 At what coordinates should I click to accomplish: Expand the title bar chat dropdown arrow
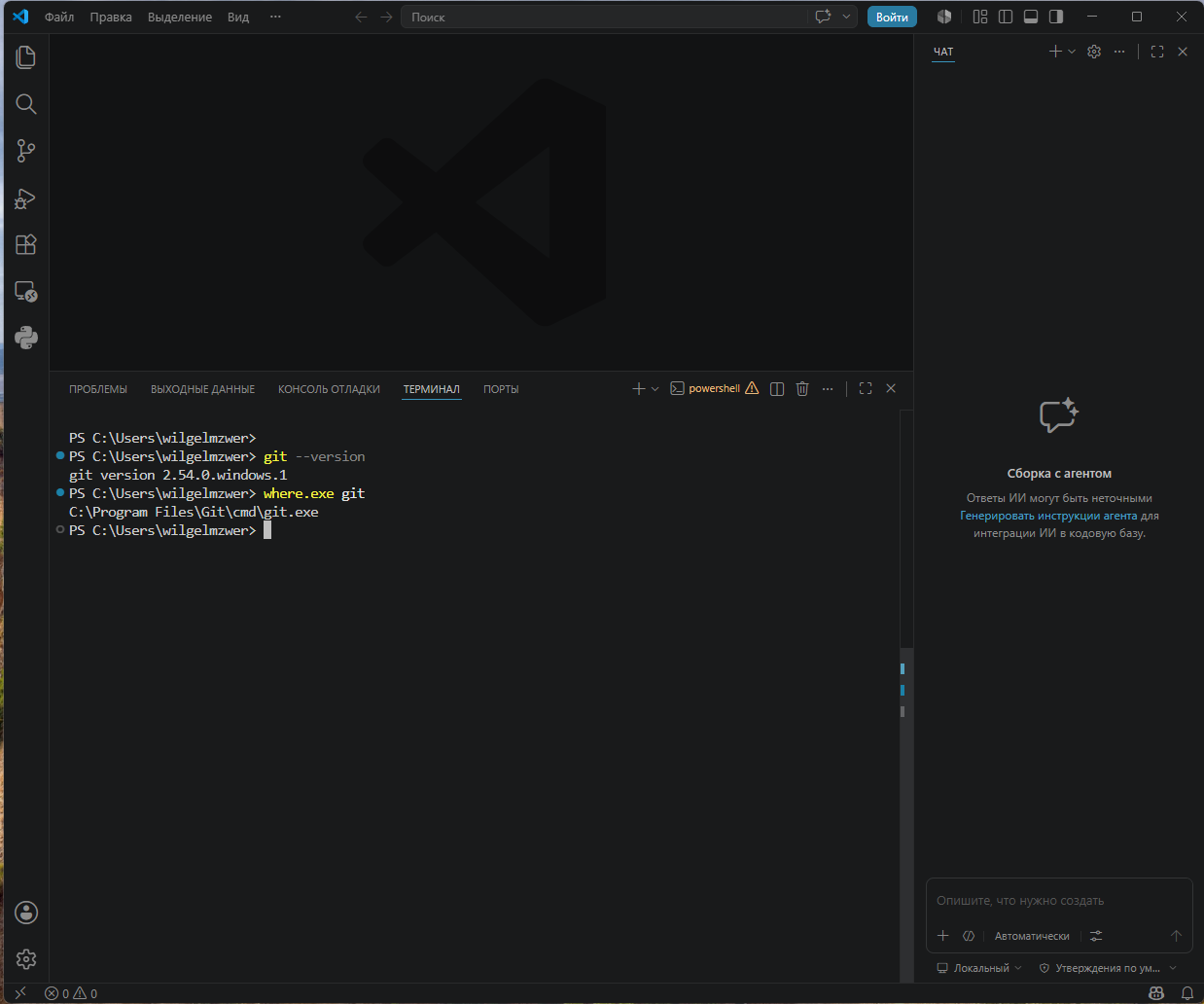[x=846, y=17]
